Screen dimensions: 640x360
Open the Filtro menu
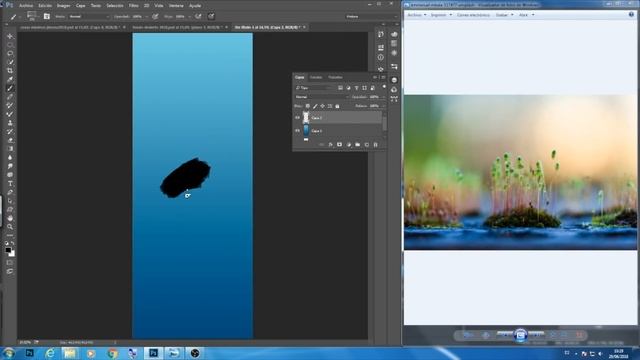pyautogui.click(x=133, y=6)
